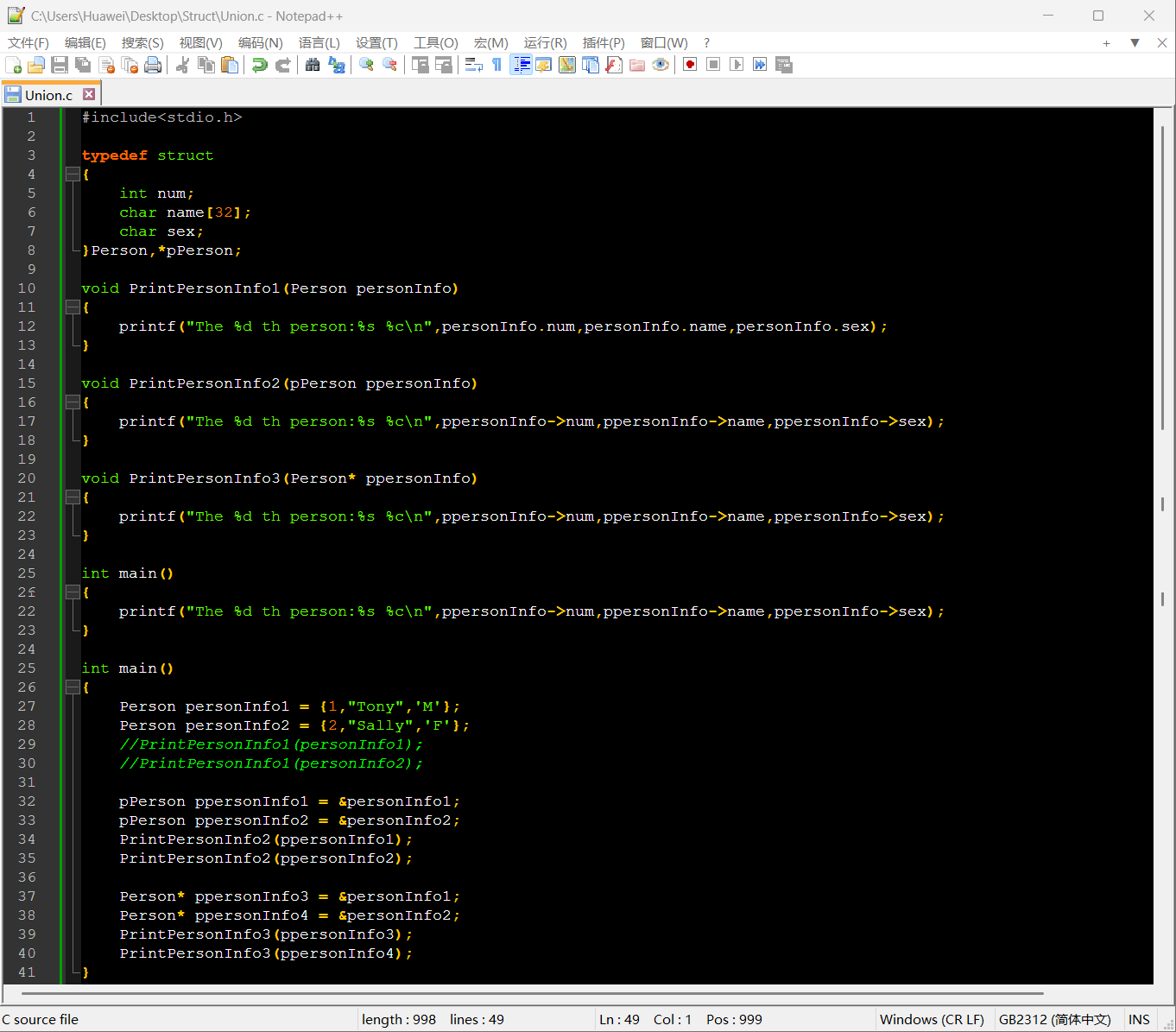Run macro multiple times icon

760,65
